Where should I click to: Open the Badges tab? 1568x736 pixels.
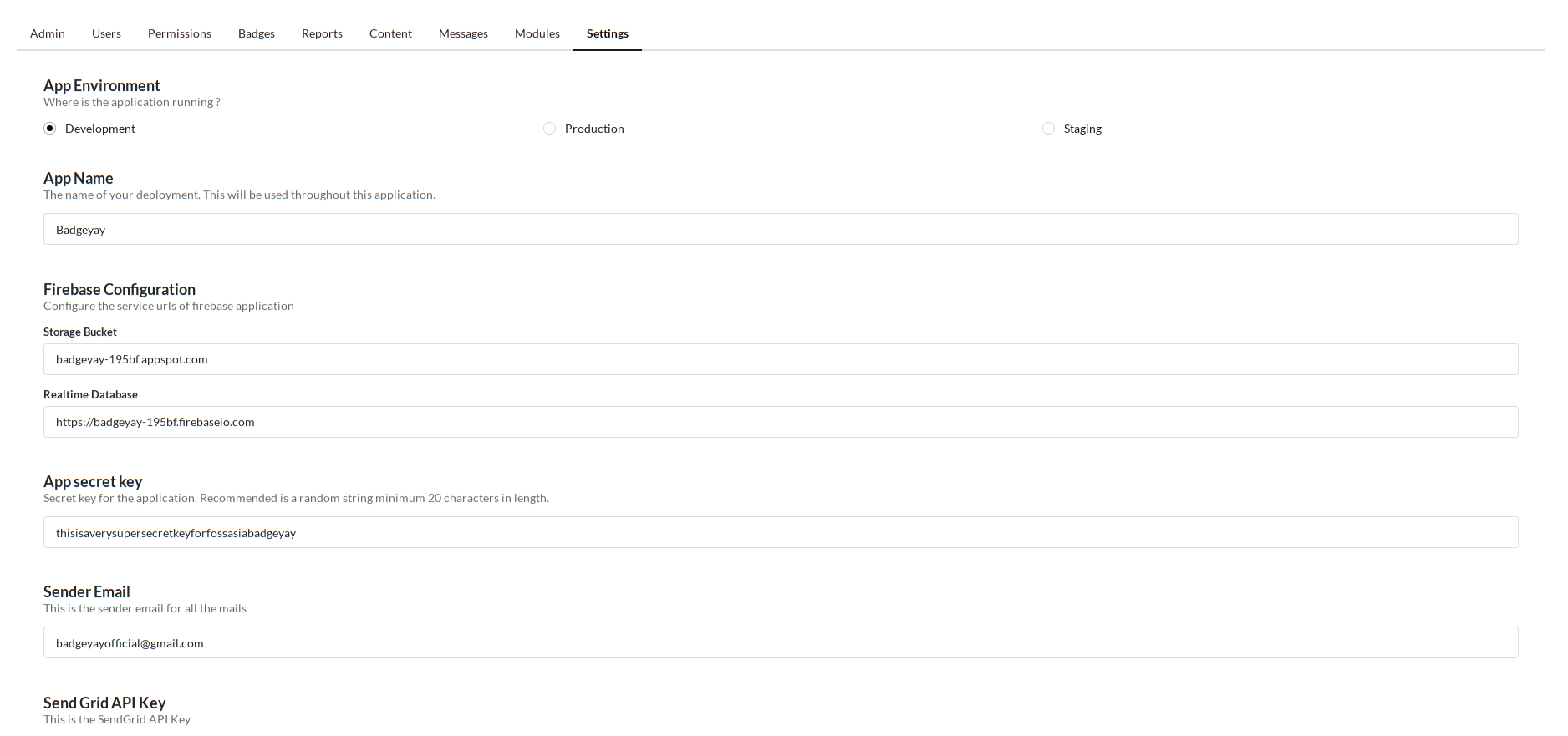point(257,33)
